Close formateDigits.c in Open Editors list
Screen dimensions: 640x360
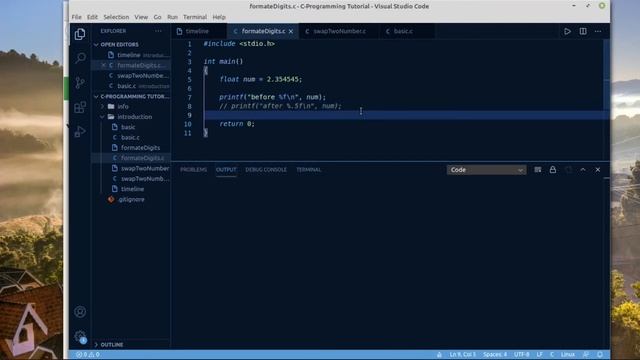(x=104, y=65)
